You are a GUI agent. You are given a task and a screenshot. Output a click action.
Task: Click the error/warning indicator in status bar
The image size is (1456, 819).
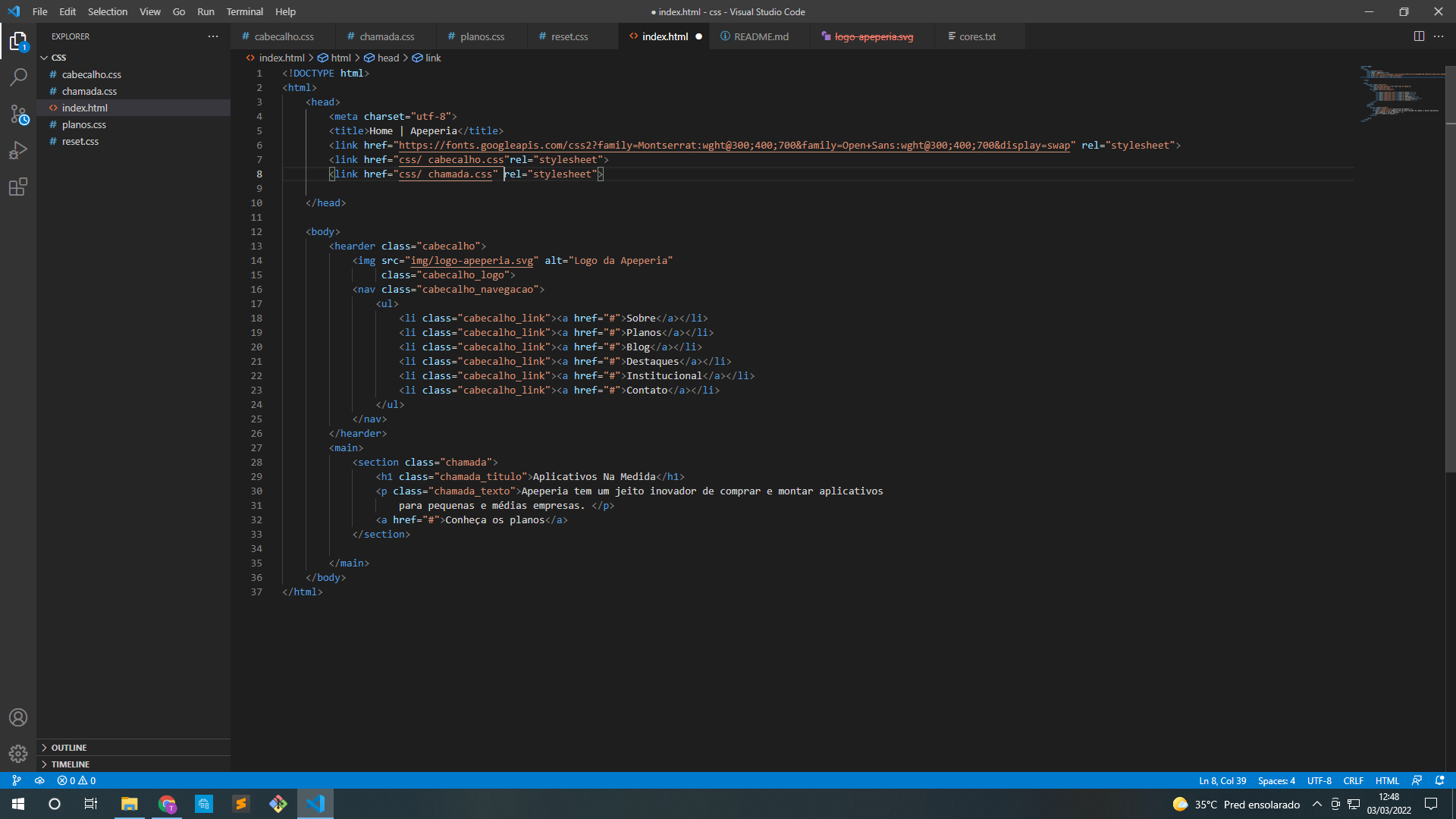(x=80, y=780)
